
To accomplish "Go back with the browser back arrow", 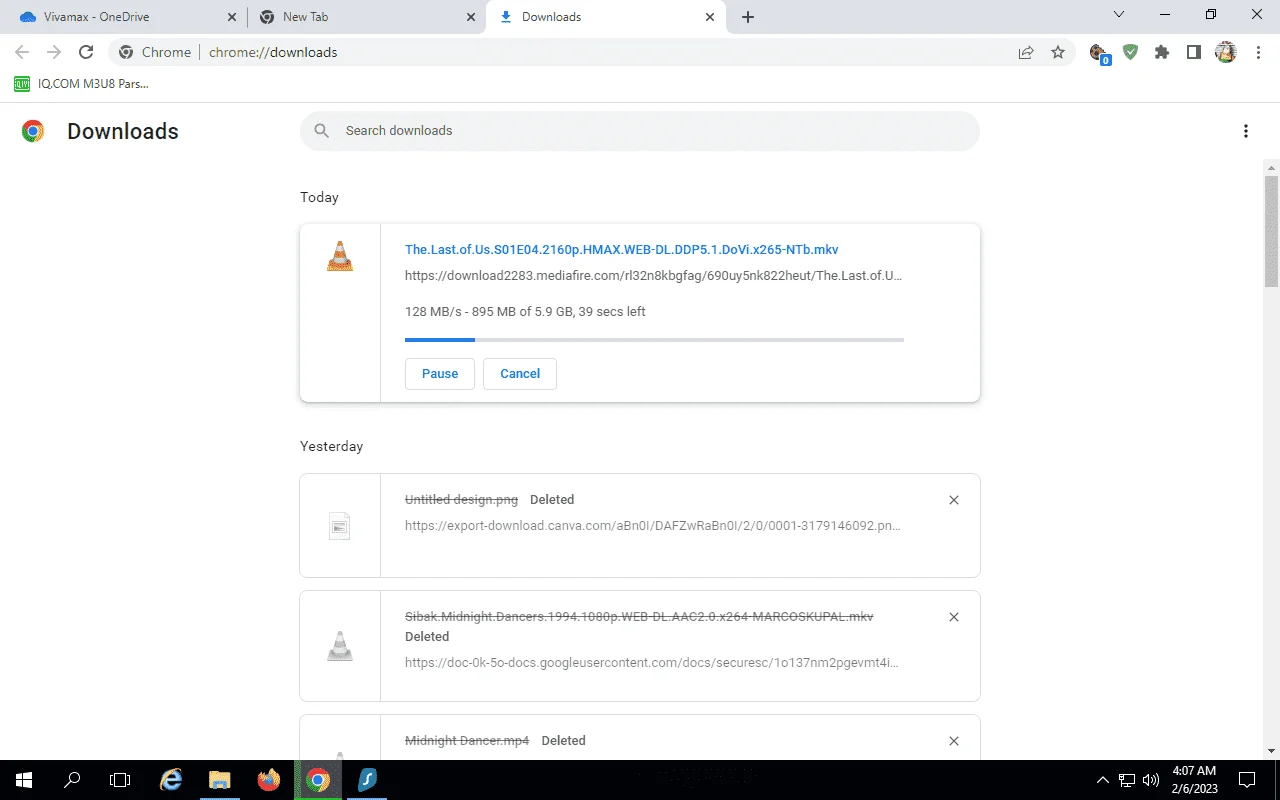I will point(22,52).
